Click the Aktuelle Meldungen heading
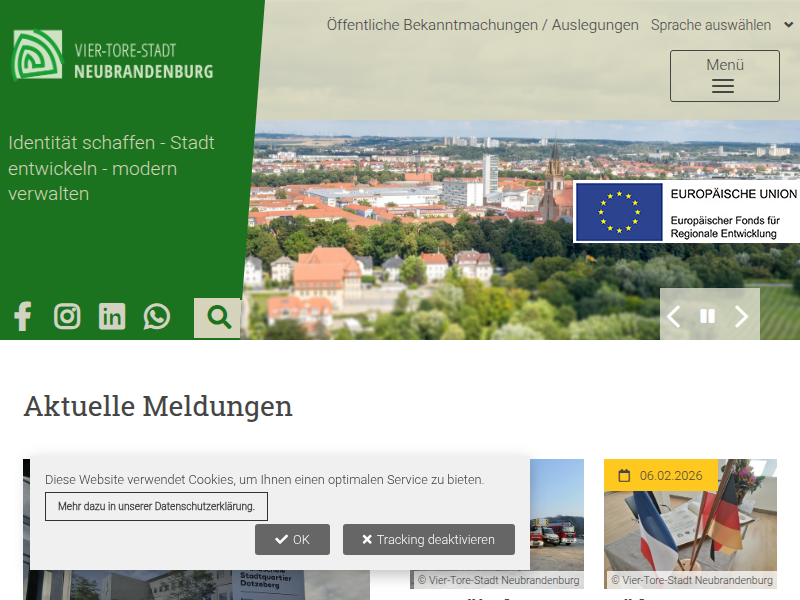Viewport: 800px width, 600px height. pos(158,406)
